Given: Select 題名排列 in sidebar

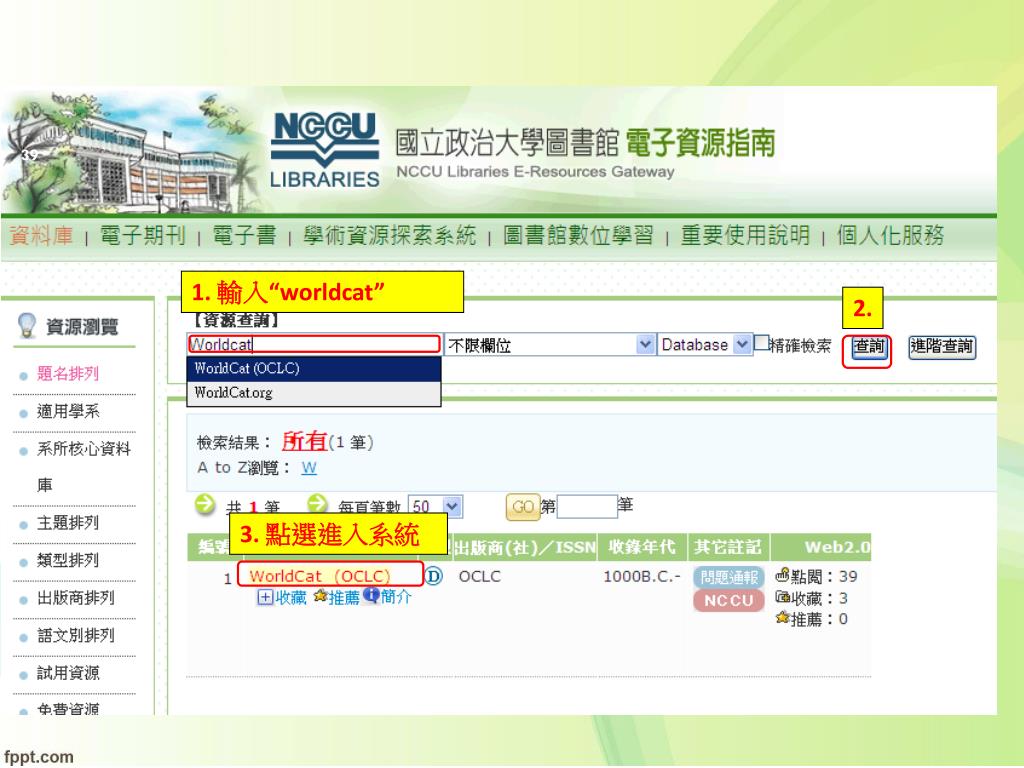Looking at the screenshot, I should coord(68,374).
